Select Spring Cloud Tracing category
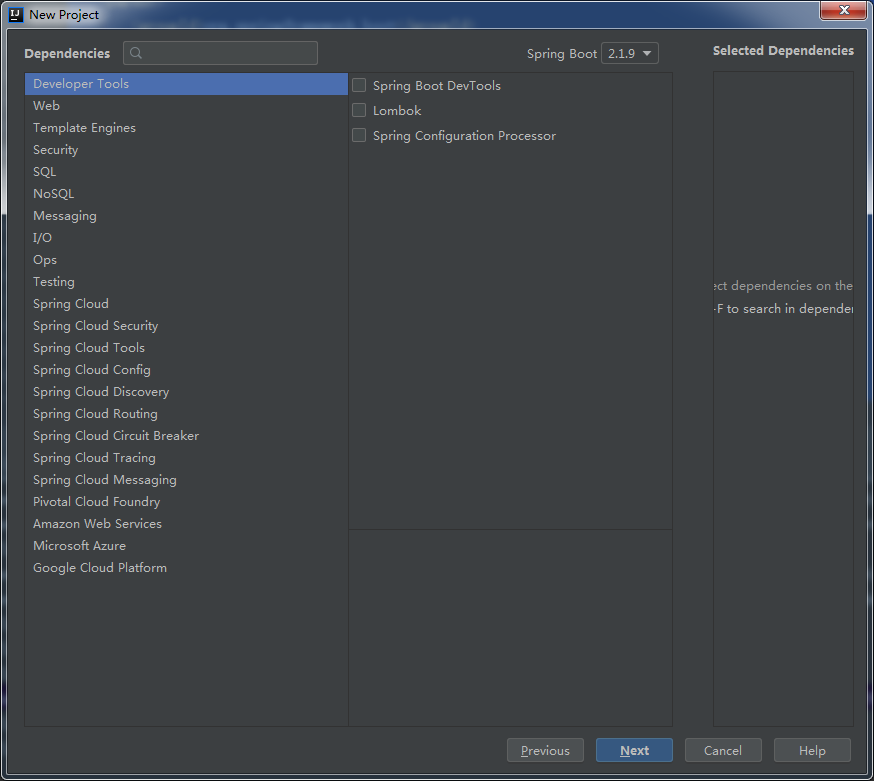 click(186, 458)
